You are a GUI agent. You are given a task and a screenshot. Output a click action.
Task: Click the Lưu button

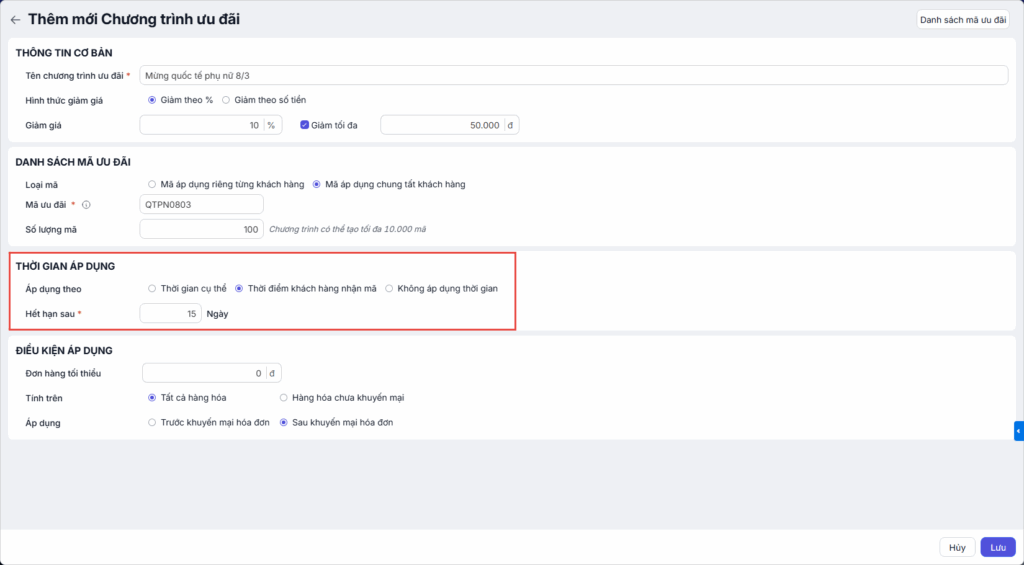997,547
